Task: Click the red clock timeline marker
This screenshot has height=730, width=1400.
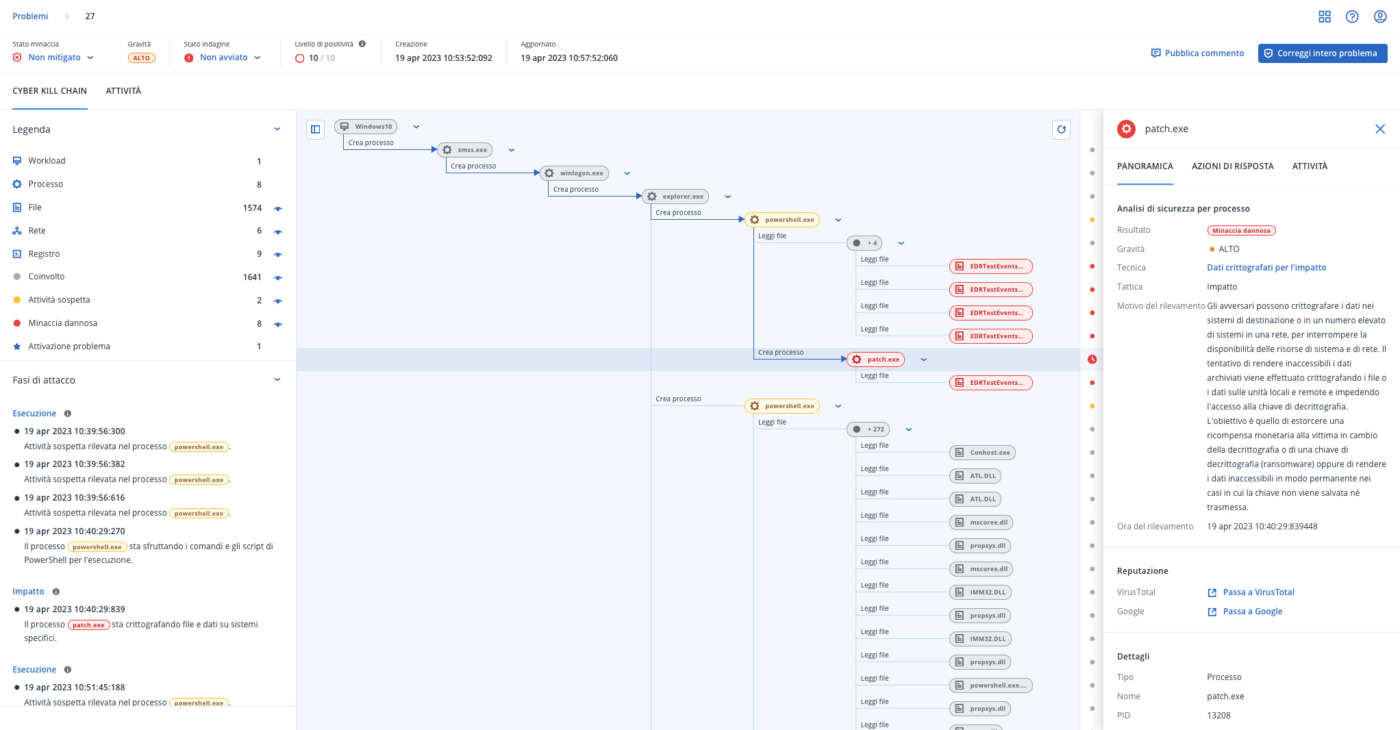Action: pos(1092,359)
